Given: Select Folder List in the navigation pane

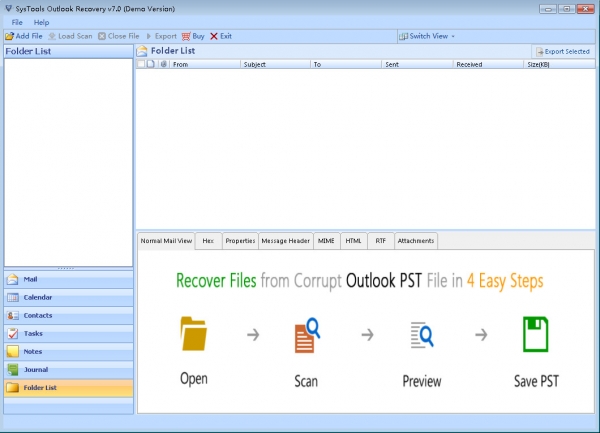Looking at the screenshot, I should pos(69,388).
